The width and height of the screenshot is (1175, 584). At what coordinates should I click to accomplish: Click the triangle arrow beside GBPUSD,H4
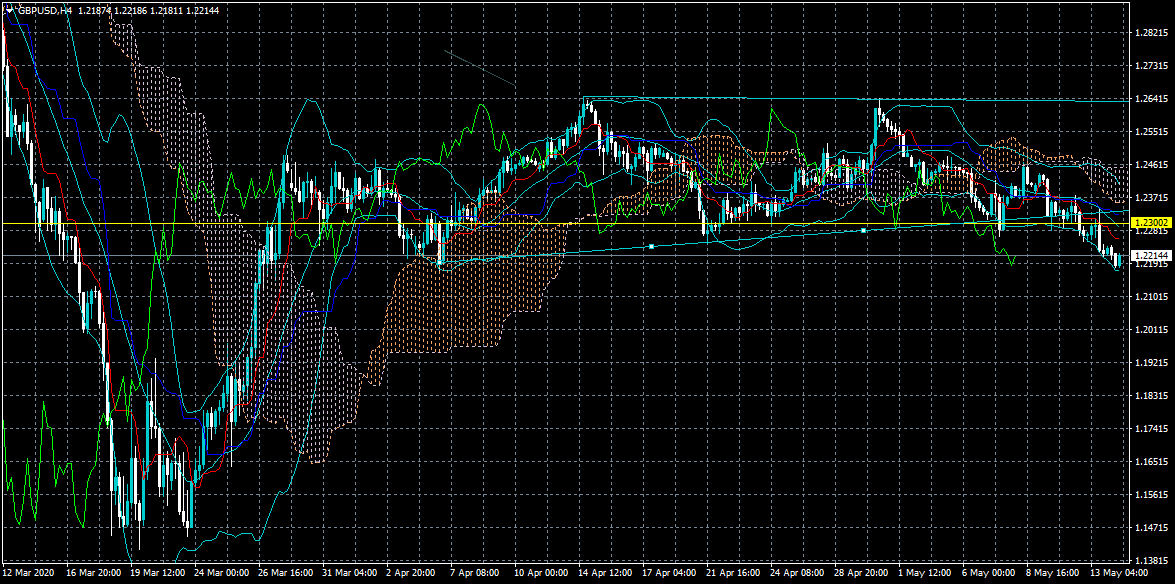(x=10, y=8)
